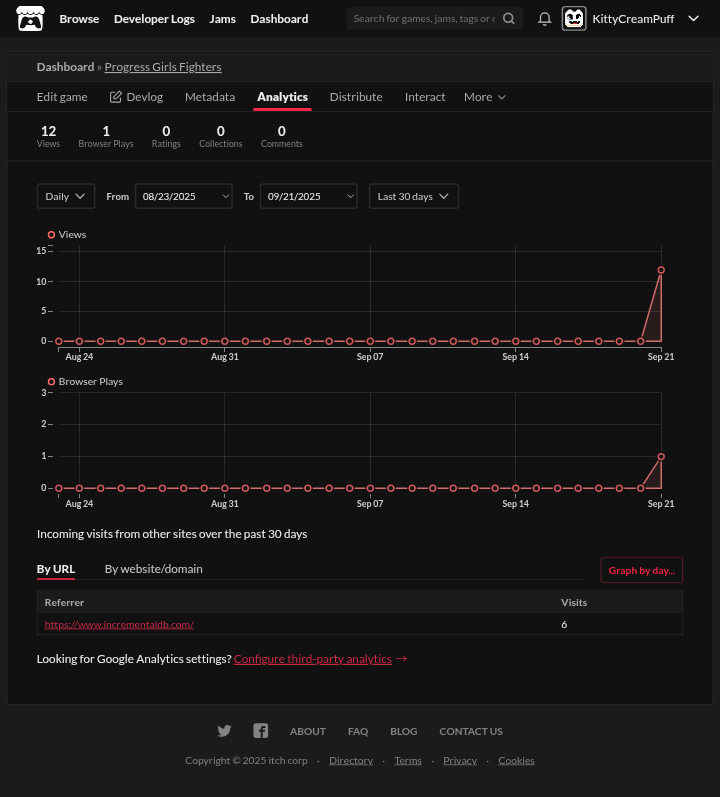Open the incrementaldb.com referrer link

coord(119,625)
